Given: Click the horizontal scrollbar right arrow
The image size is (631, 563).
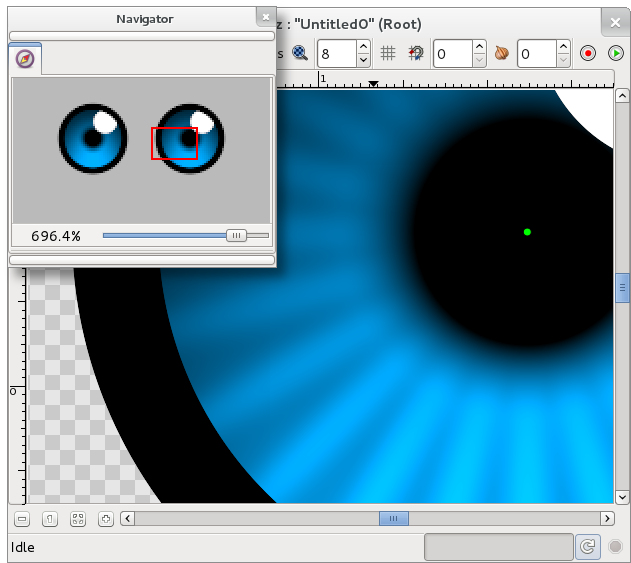Looking at the screenshot, I should click(607, 518).
